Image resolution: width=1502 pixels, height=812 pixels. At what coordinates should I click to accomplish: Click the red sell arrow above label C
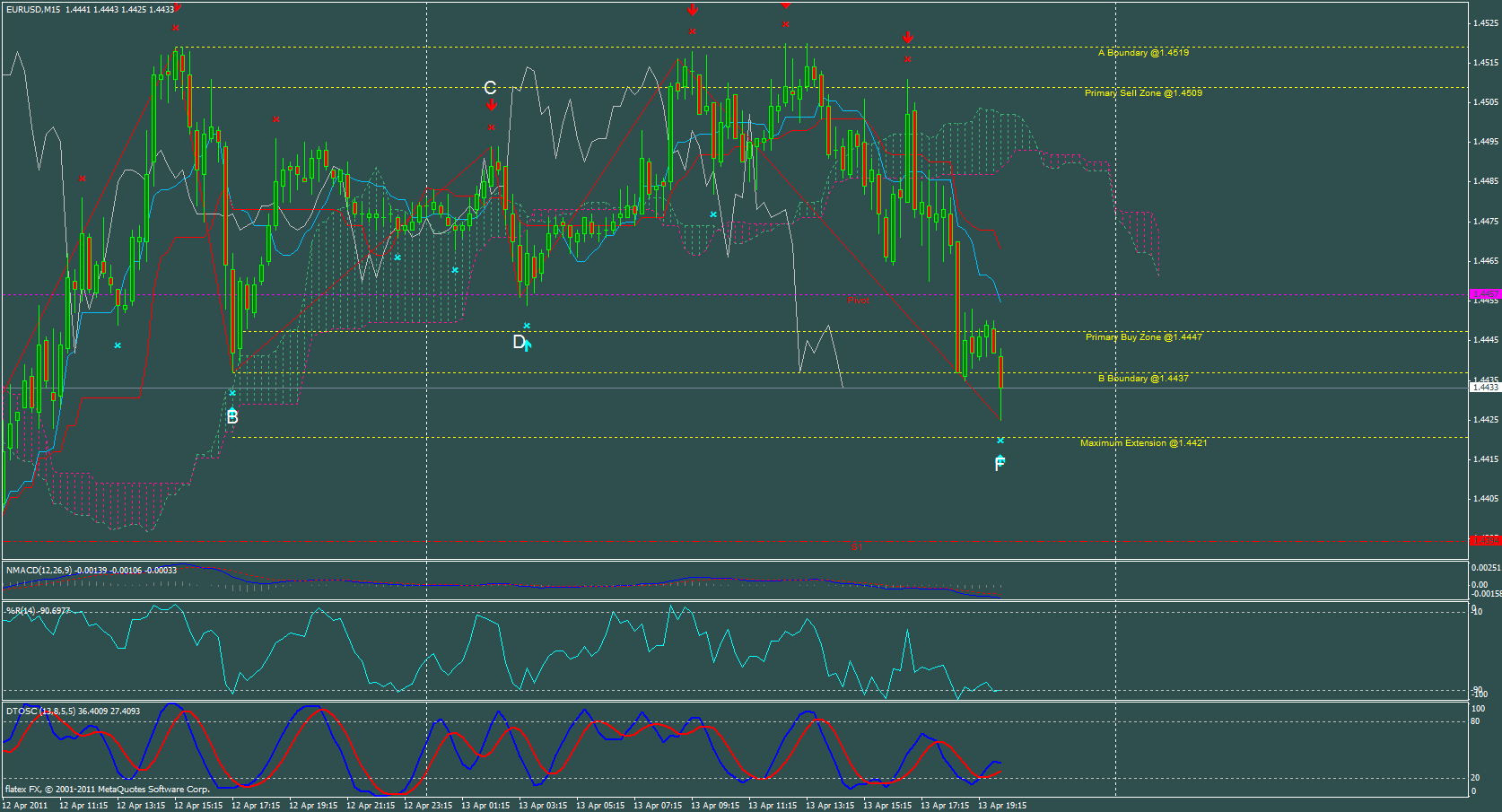coord(492,102)
